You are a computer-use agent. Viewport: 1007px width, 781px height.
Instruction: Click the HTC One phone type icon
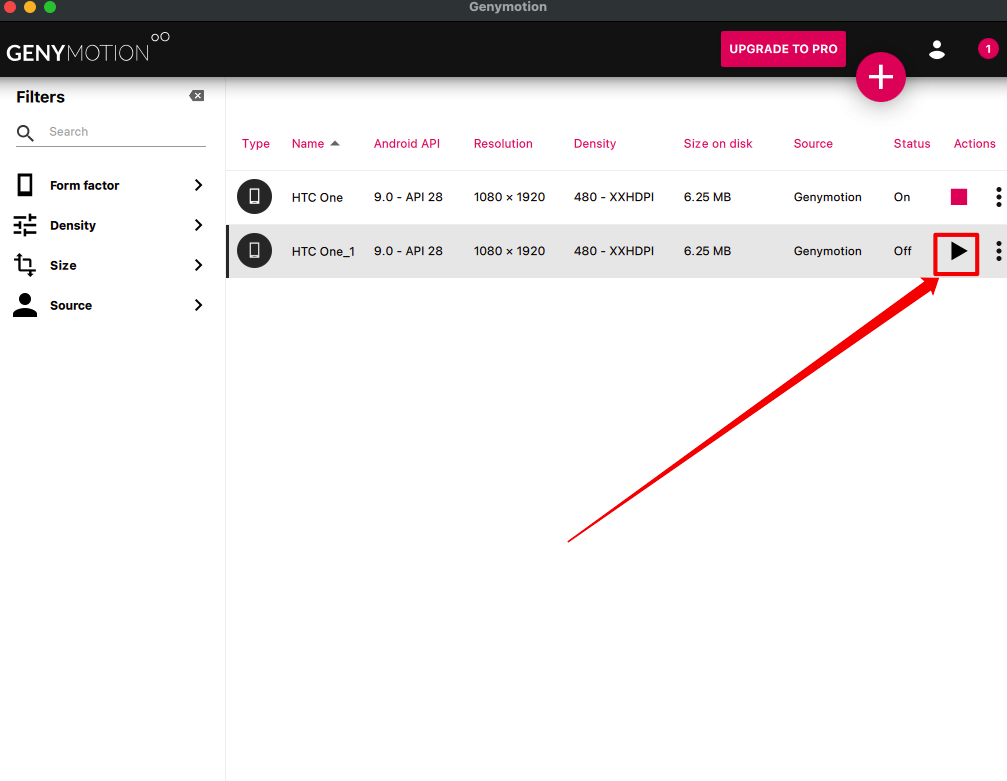(x=254, y=197)
